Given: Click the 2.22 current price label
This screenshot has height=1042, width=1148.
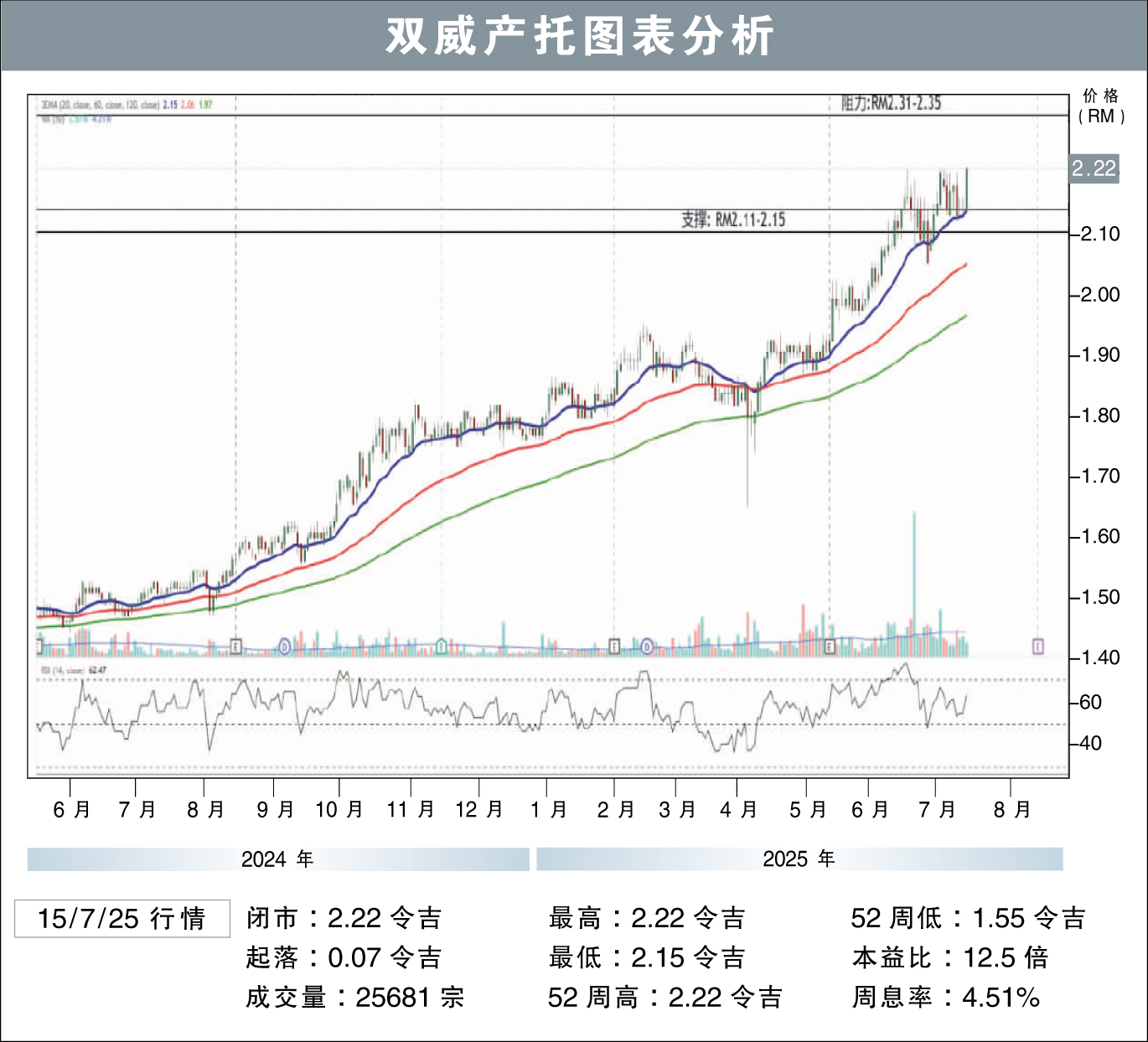Looking at the screenshot, I should pyautogui.click(x=1094, y=168).
